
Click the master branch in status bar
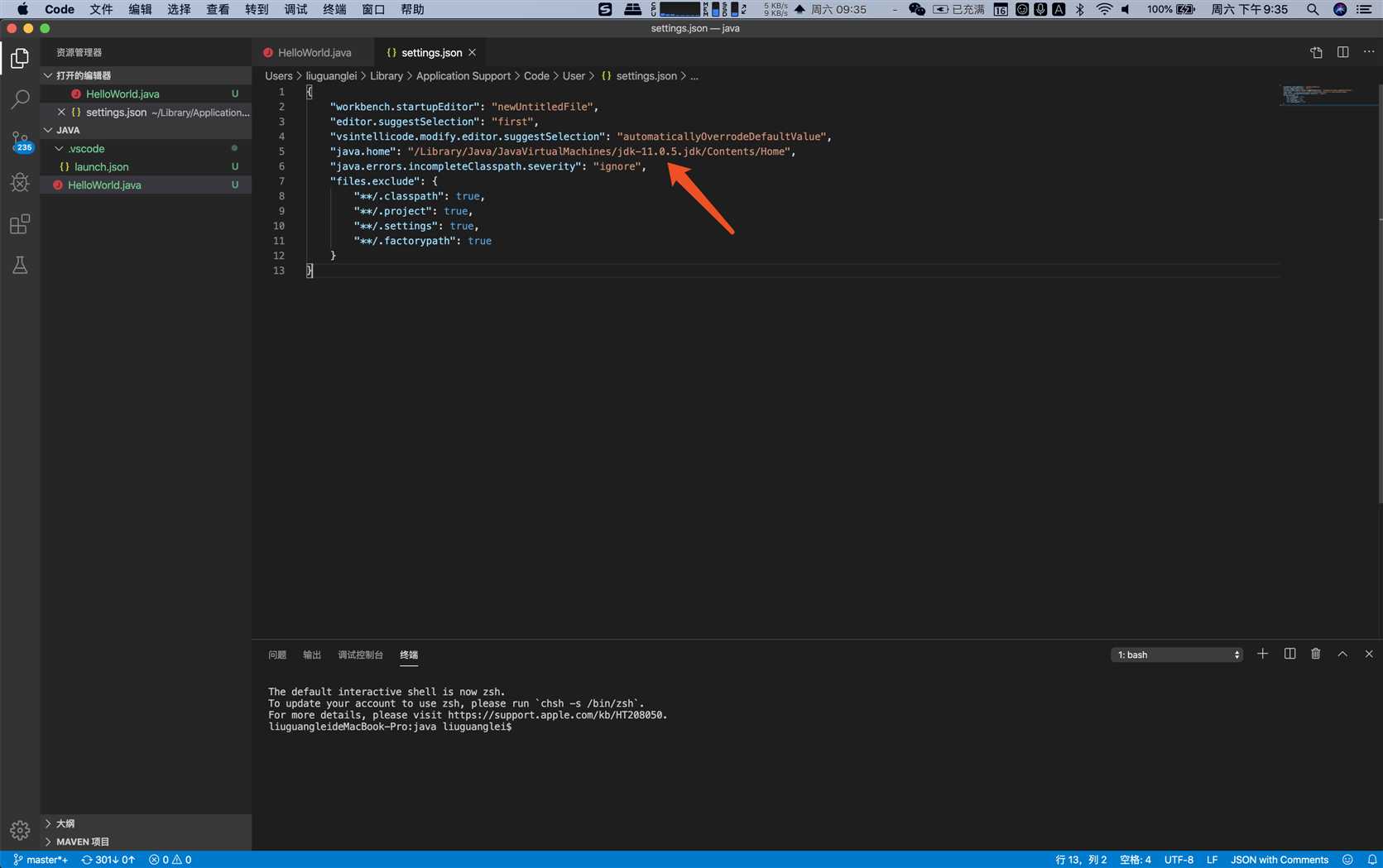click(x=41, y=860)
